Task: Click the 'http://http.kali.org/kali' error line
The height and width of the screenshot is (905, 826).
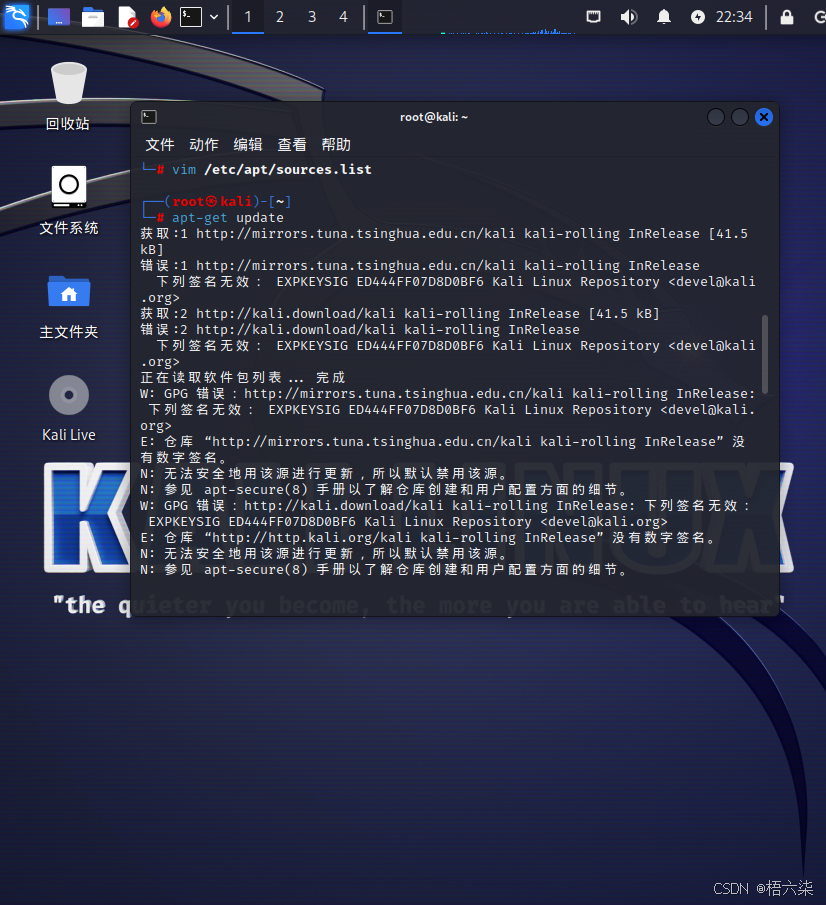Action: tap(428, 538)
